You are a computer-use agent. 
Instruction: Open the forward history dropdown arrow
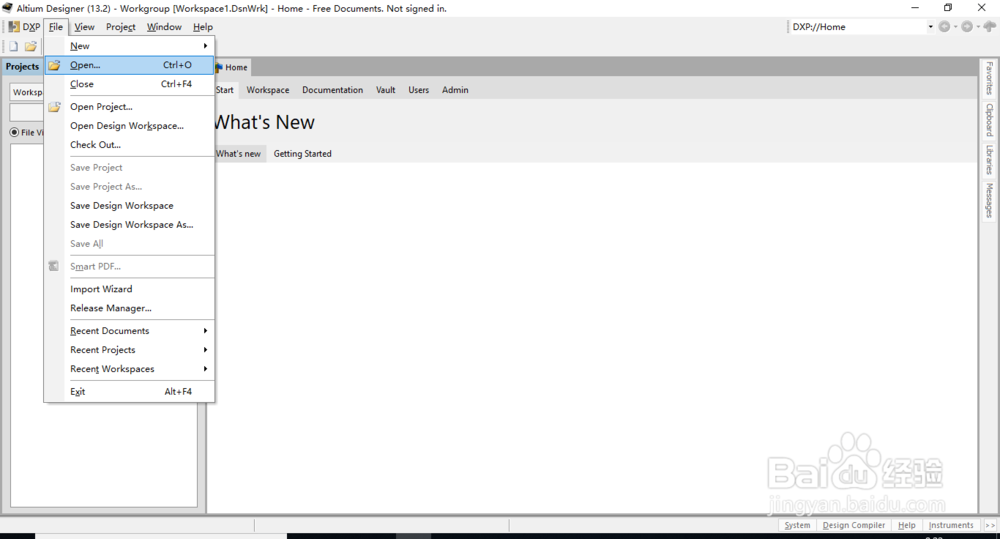pyautogui.click(x=978, y=27)
